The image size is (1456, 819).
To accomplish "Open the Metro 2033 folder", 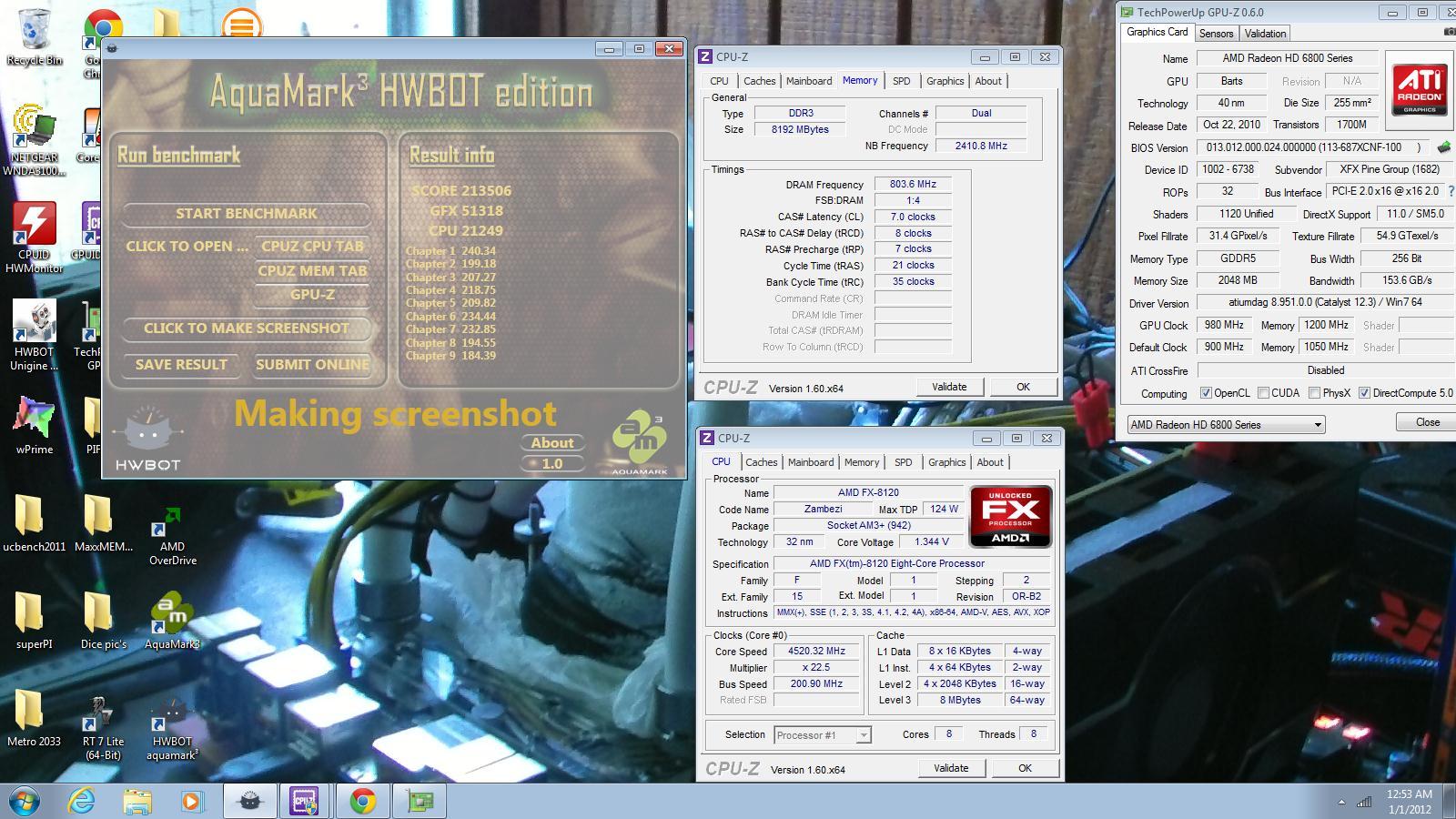I will click(34, 719).
